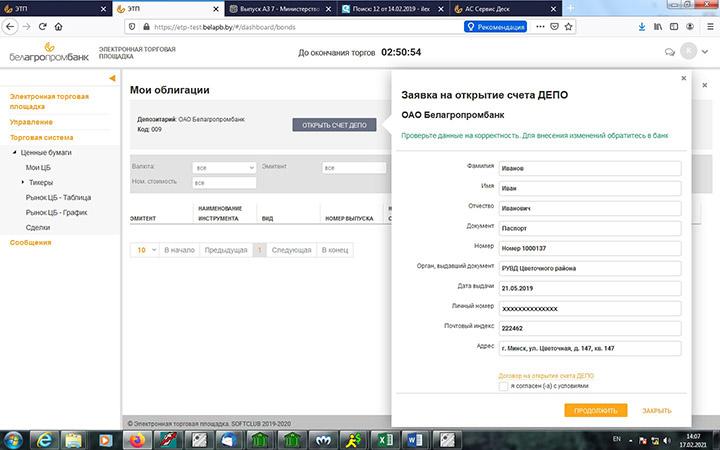The width and height of the screenshot is (720, 450).
Task: Open the chat messages icon in header
Action: (669, 52)
